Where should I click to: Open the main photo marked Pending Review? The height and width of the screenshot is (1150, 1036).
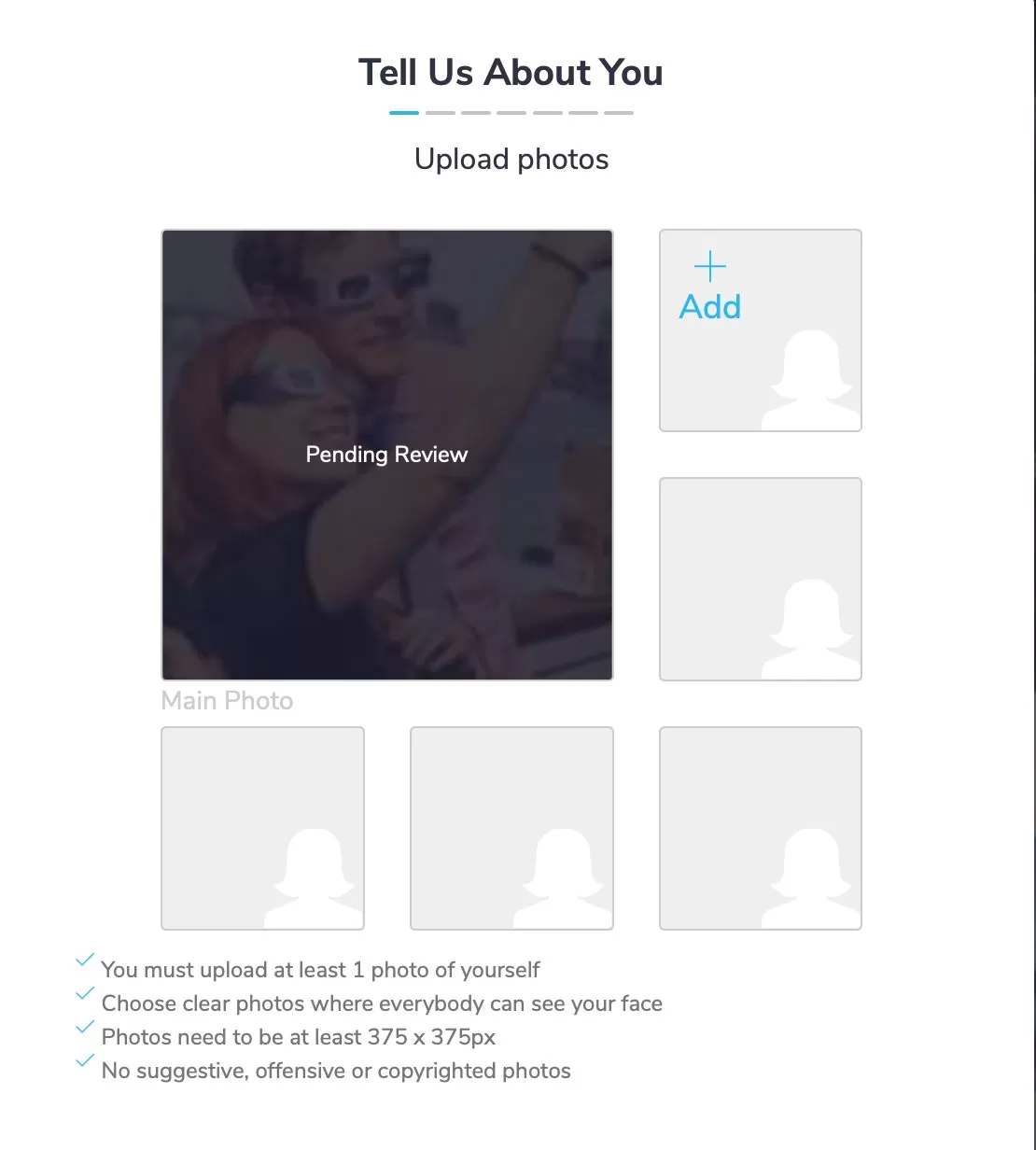(387, 455)
